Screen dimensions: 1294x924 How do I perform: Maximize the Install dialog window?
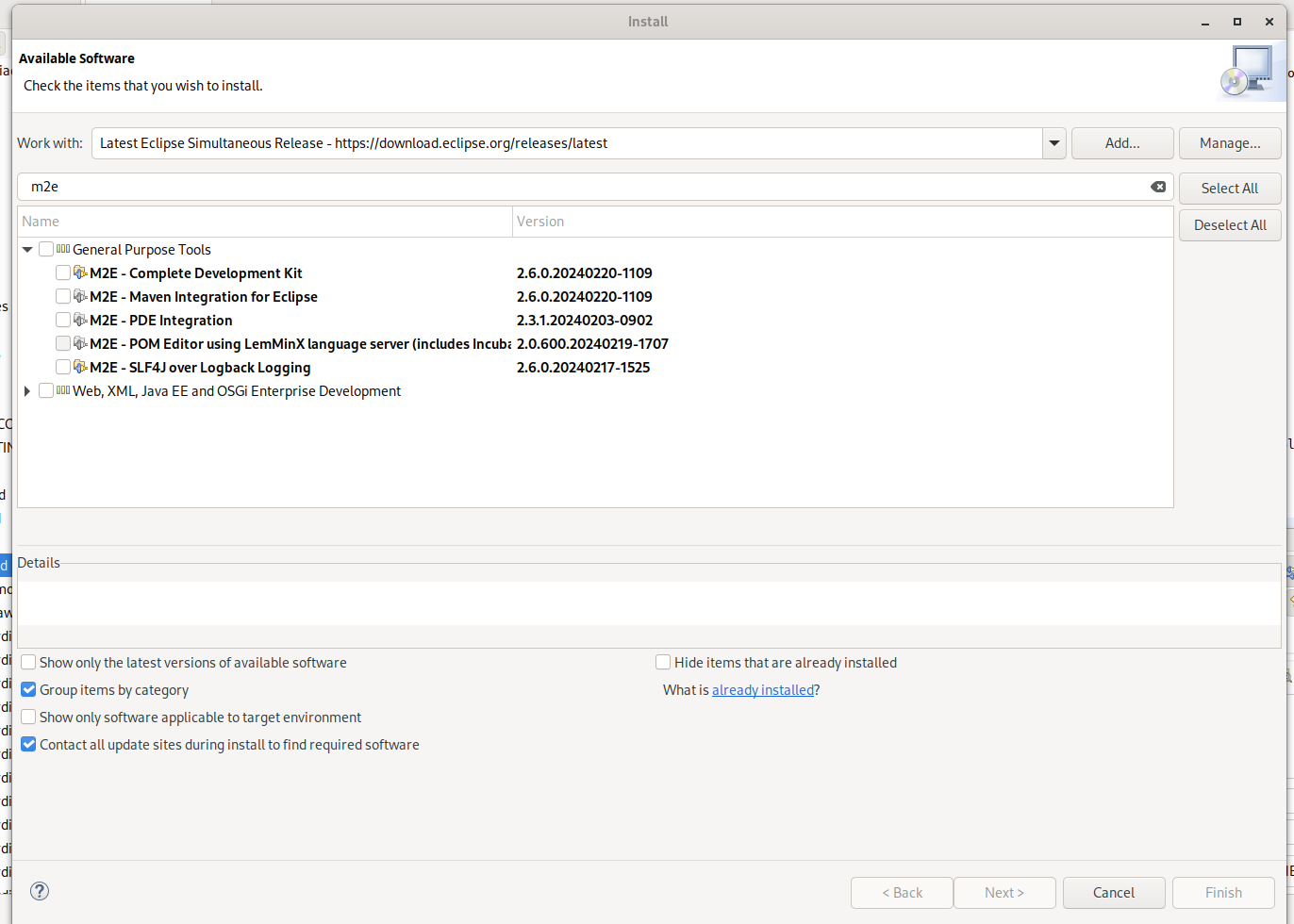1237,22
